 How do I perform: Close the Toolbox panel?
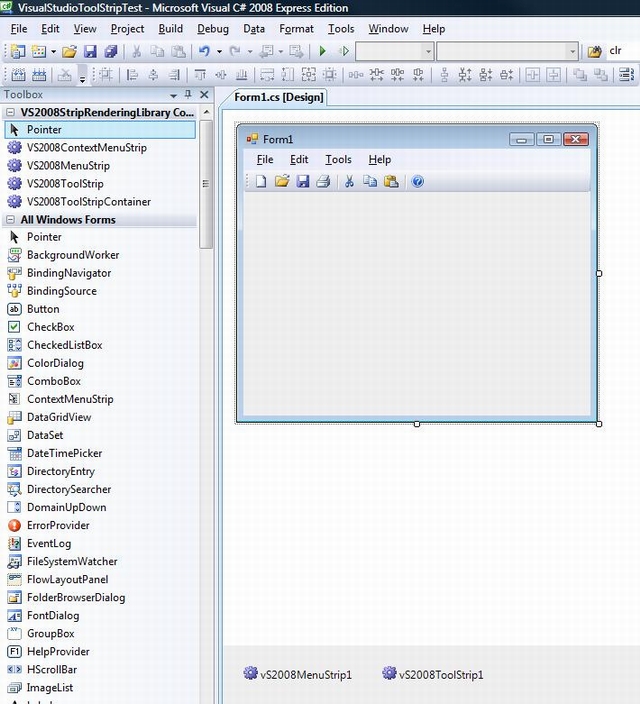point(204,94)
